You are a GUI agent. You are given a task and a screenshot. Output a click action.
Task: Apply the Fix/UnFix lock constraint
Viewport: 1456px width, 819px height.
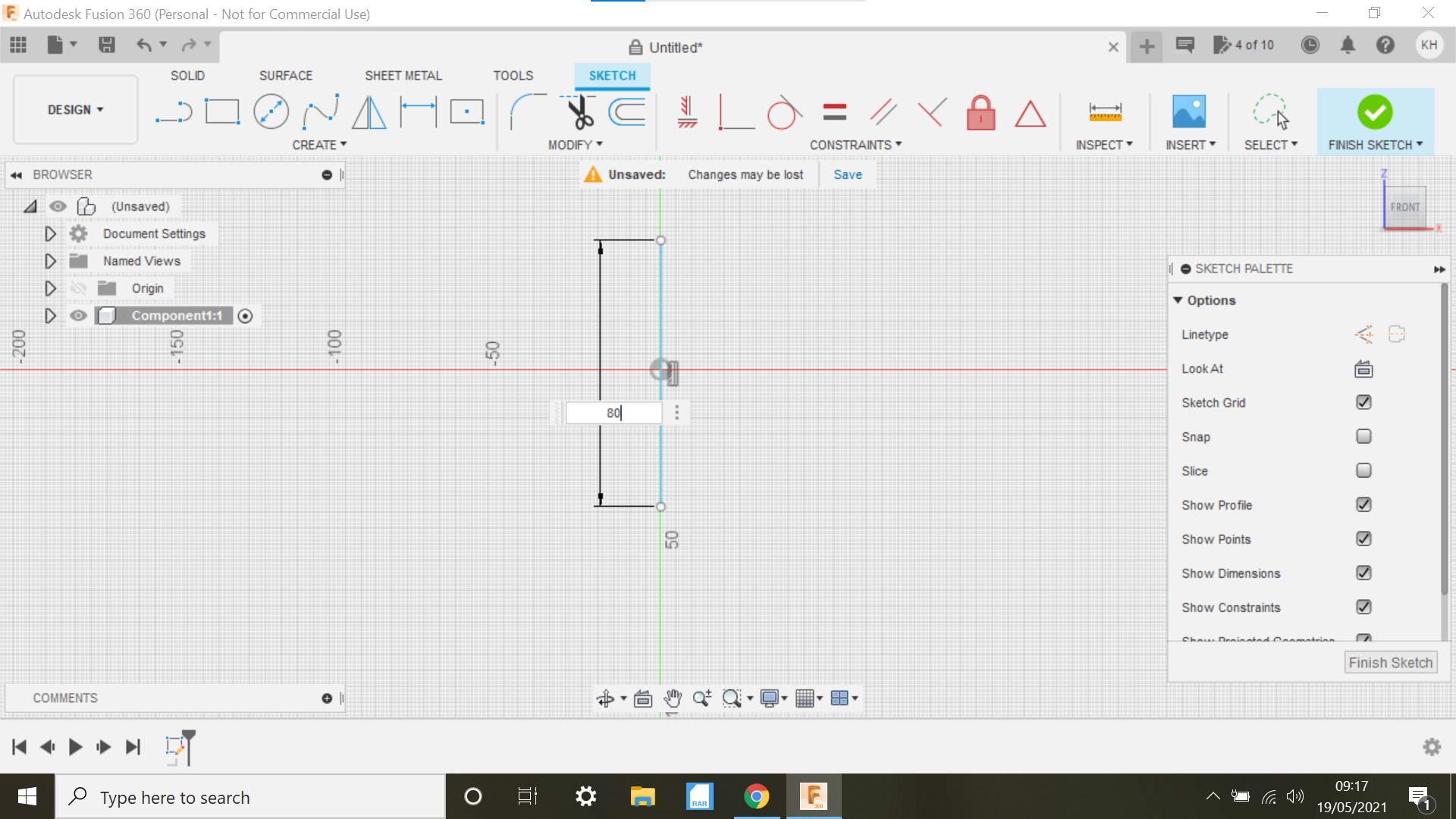(x=981, y=112)
